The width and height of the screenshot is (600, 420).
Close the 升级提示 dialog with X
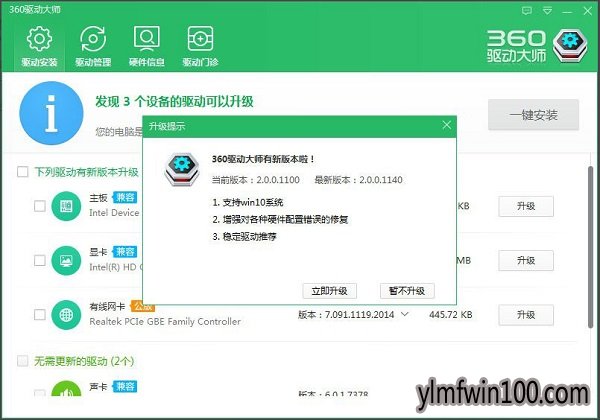446,125
